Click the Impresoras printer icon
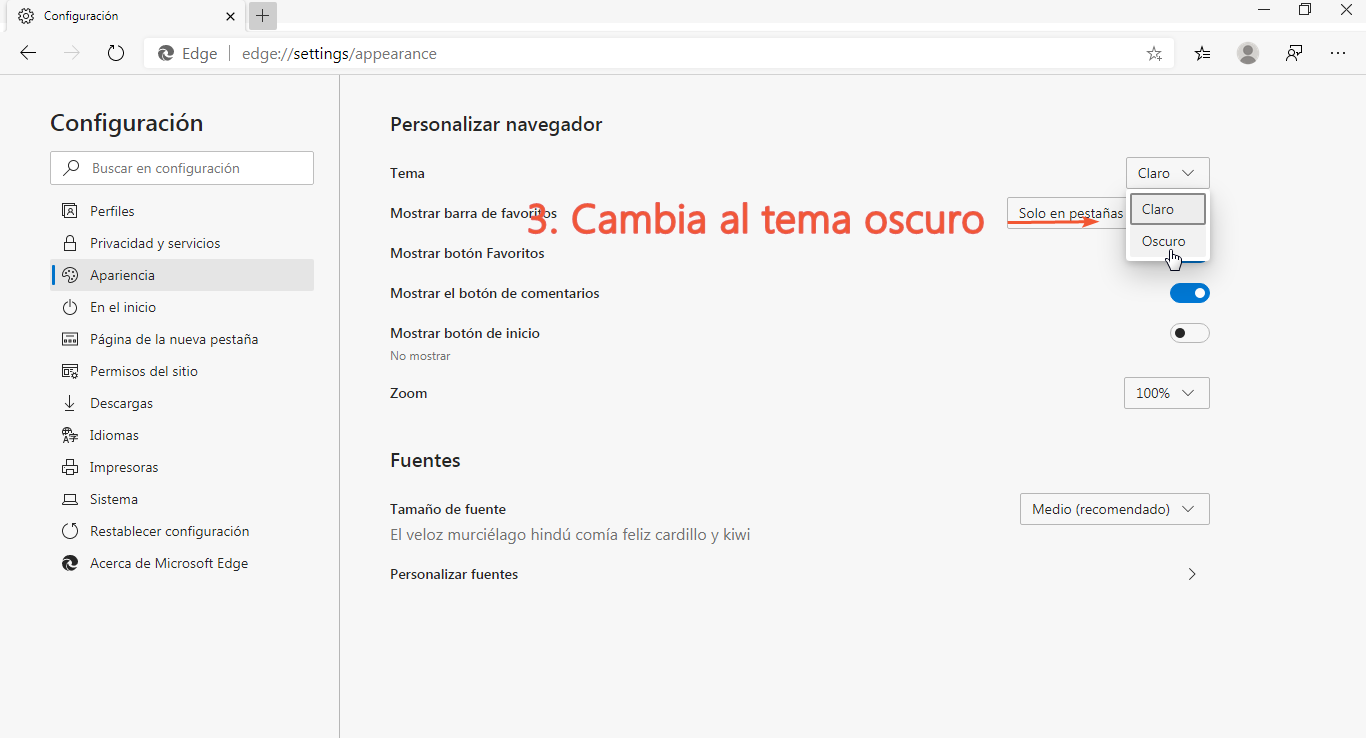The image size is (1366, 738). coord(70,467)
